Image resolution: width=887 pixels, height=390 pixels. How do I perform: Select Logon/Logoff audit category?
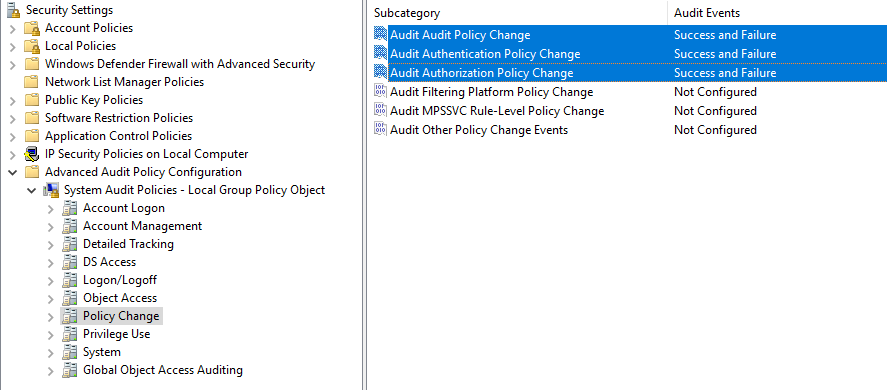[x=120, y=280]
